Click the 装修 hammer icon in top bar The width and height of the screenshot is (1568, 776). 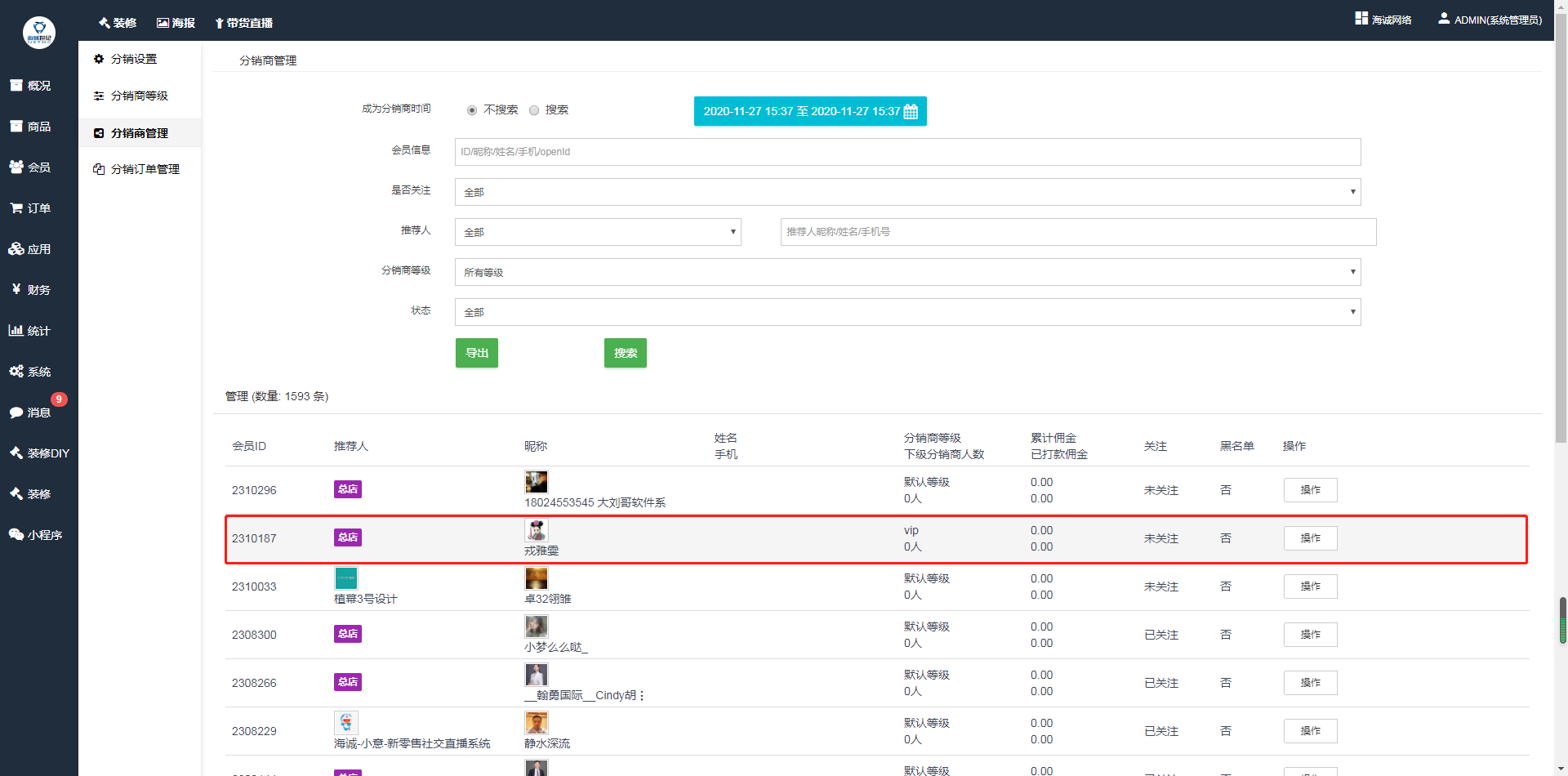click(x=105, y=23)
